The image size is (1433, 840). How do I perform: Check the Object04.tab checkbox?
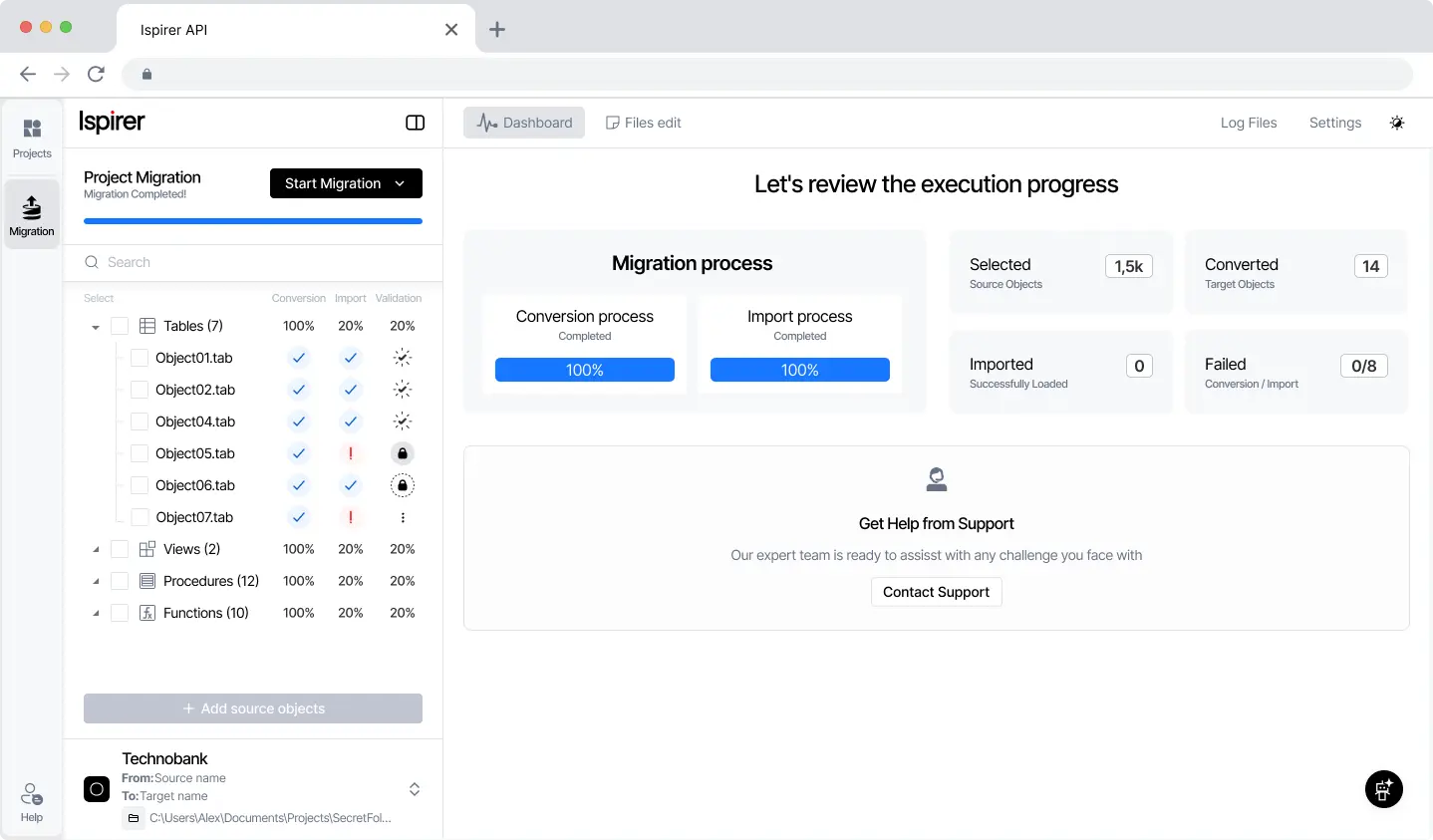(x=140, y=421)
